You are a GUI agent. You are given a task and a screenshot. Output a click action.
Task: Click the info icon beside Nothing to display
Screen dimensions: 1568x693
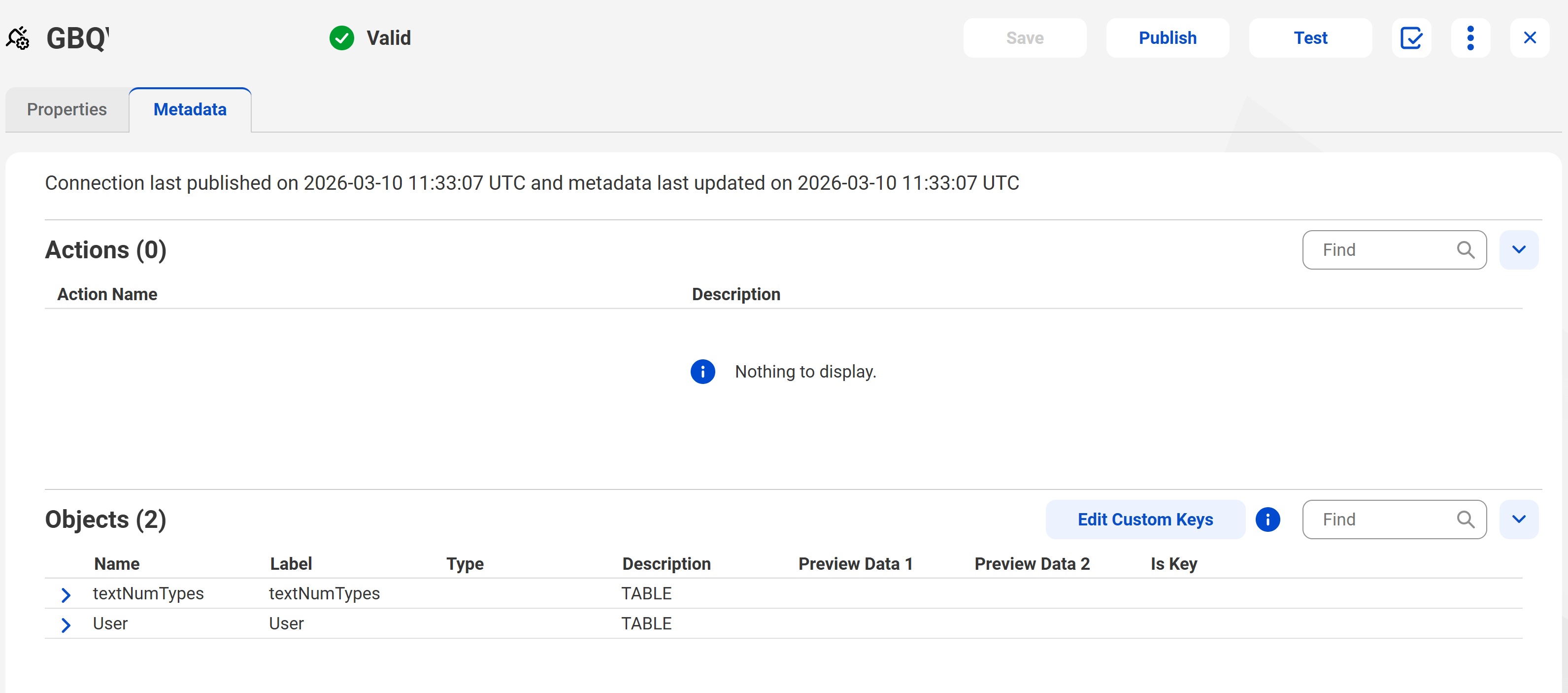tap(702, 372)
